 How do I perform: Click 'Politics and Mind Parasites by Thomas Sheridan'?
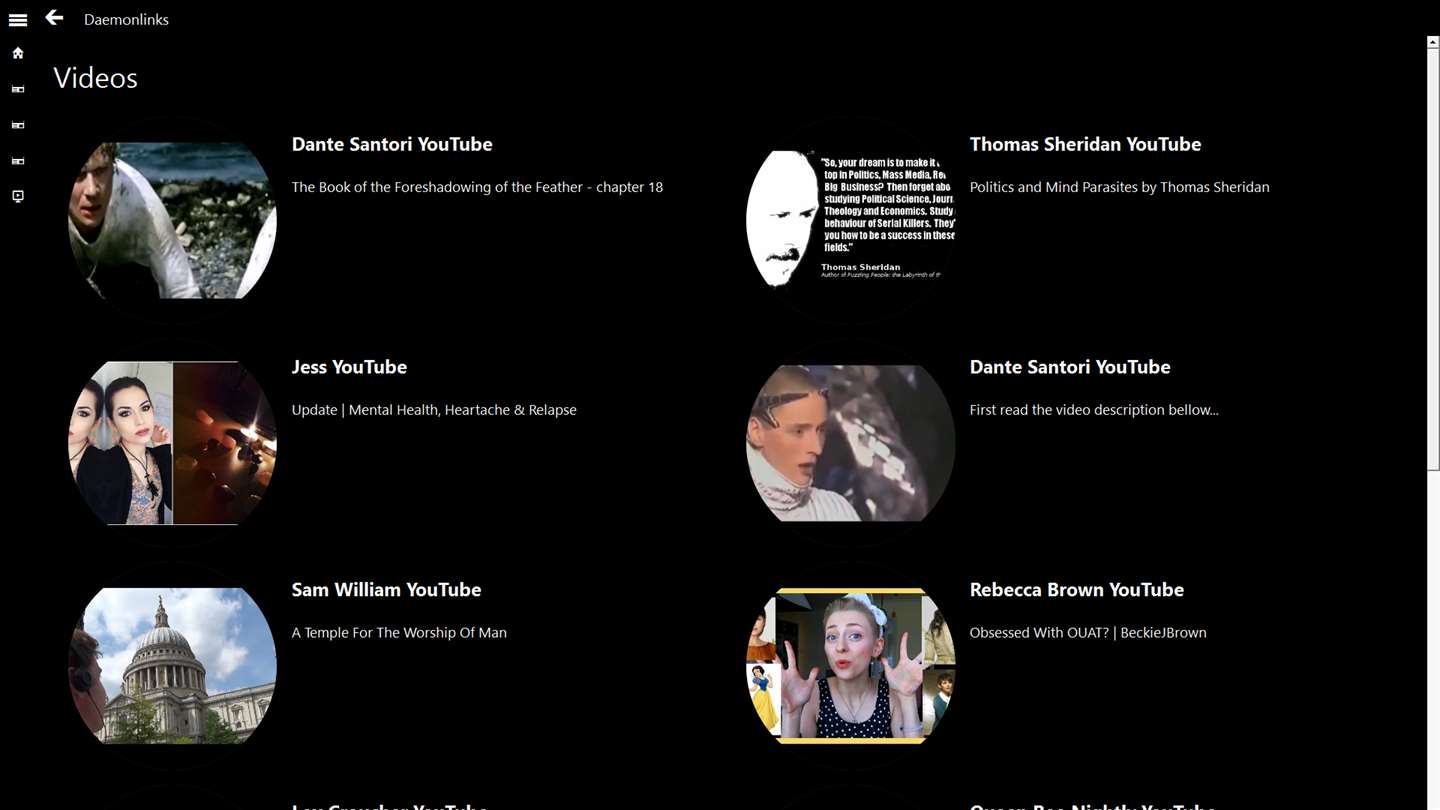pyautogui.click(x=1119, y=187)
